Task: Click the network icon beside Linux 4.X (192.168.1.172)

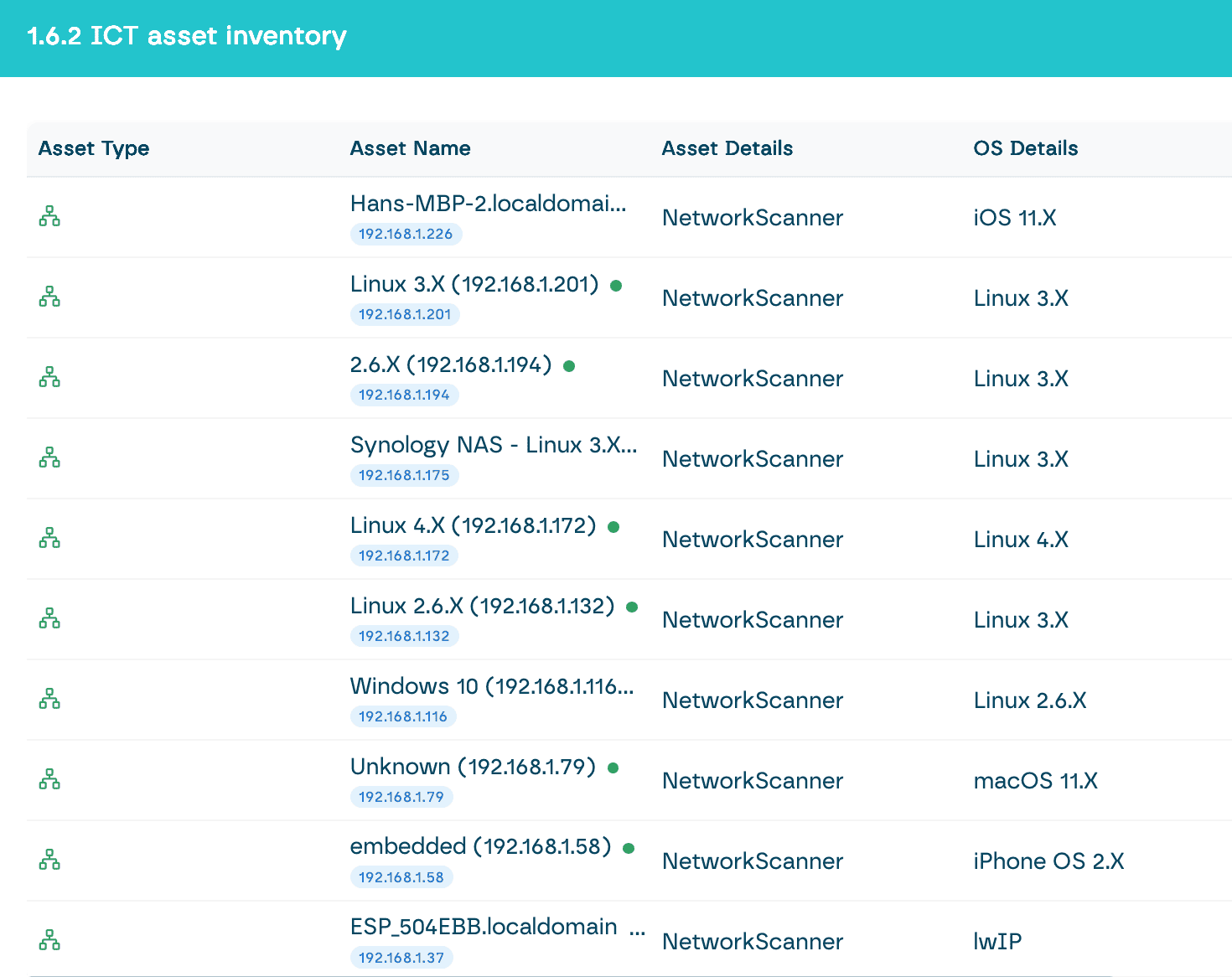Action: (49, 538)
